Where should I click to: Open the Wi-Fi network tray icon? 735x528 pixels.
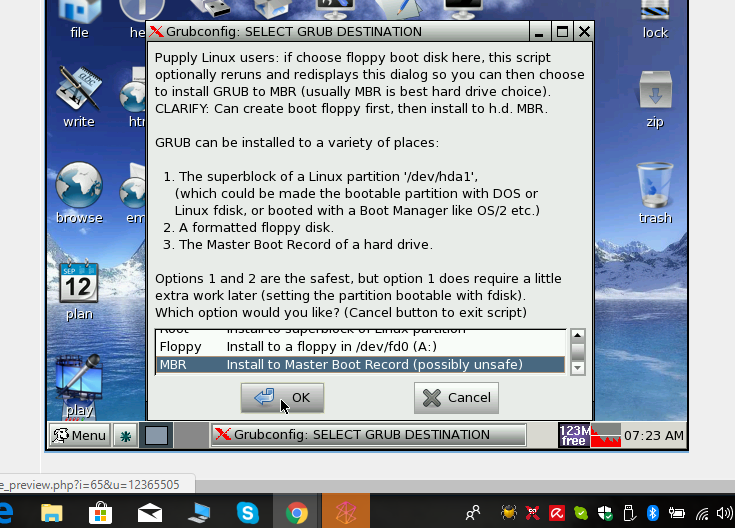click(702, 513)
